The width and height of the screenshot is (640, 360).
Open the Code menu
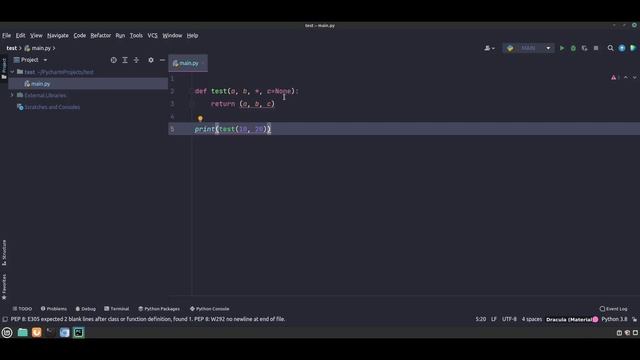(x=80, y=36)
